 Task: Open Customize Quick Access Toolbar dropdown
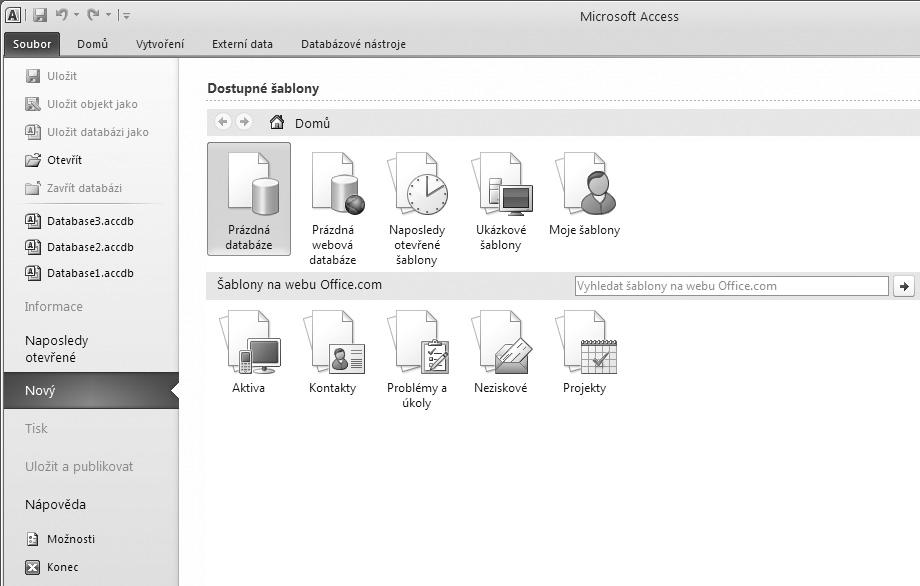[x=126, y=16]
